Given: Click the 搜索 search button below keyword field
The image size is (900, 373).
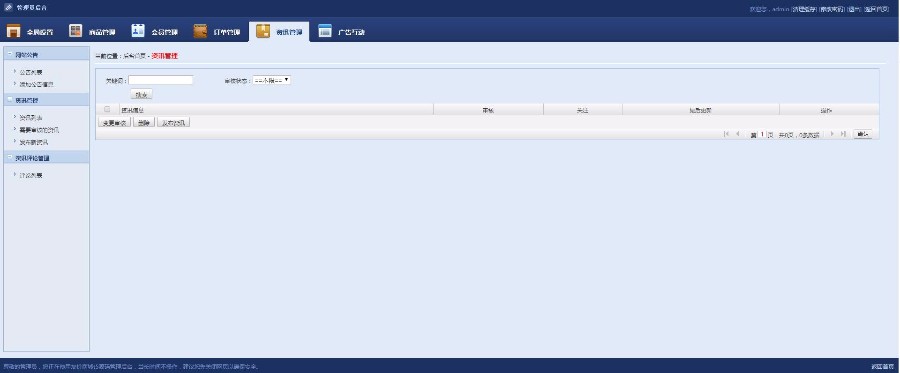Looking at the screenshot, I should point(141,95).
